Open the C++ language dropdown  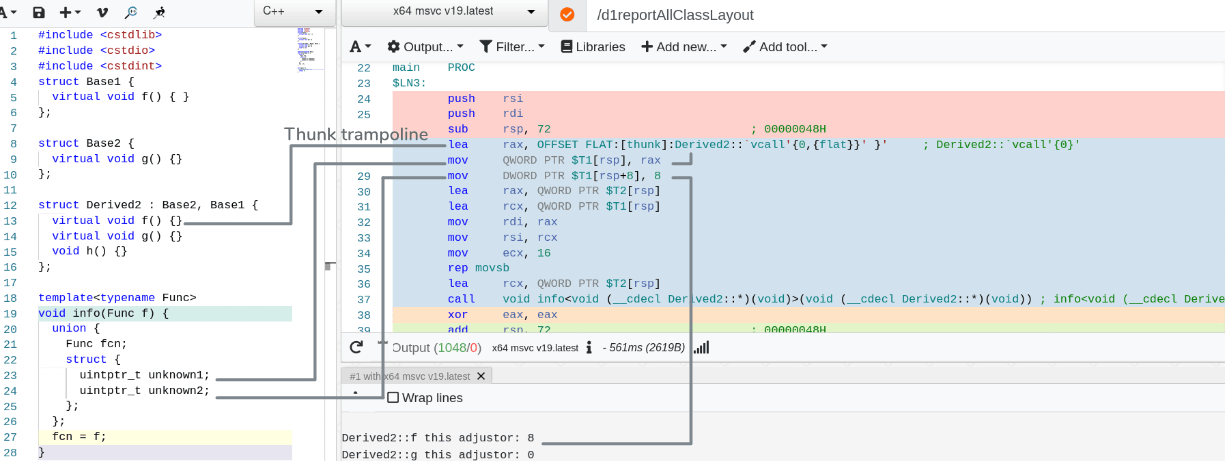pyautogui.click(x=294, y=12)
